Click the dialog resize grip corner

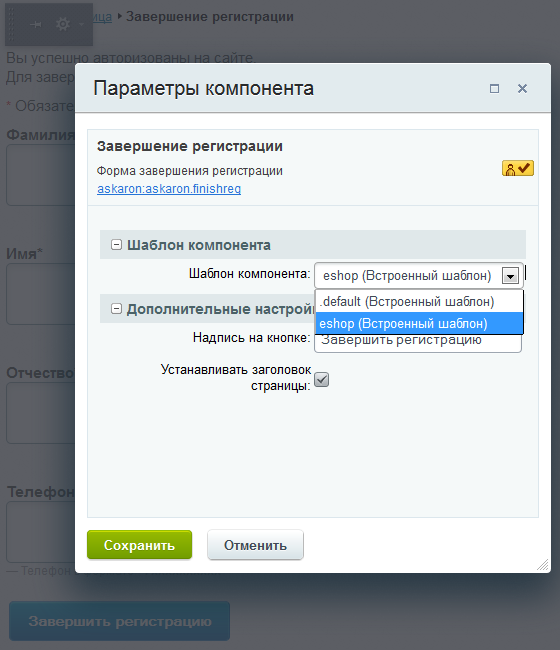pos(543,565)
